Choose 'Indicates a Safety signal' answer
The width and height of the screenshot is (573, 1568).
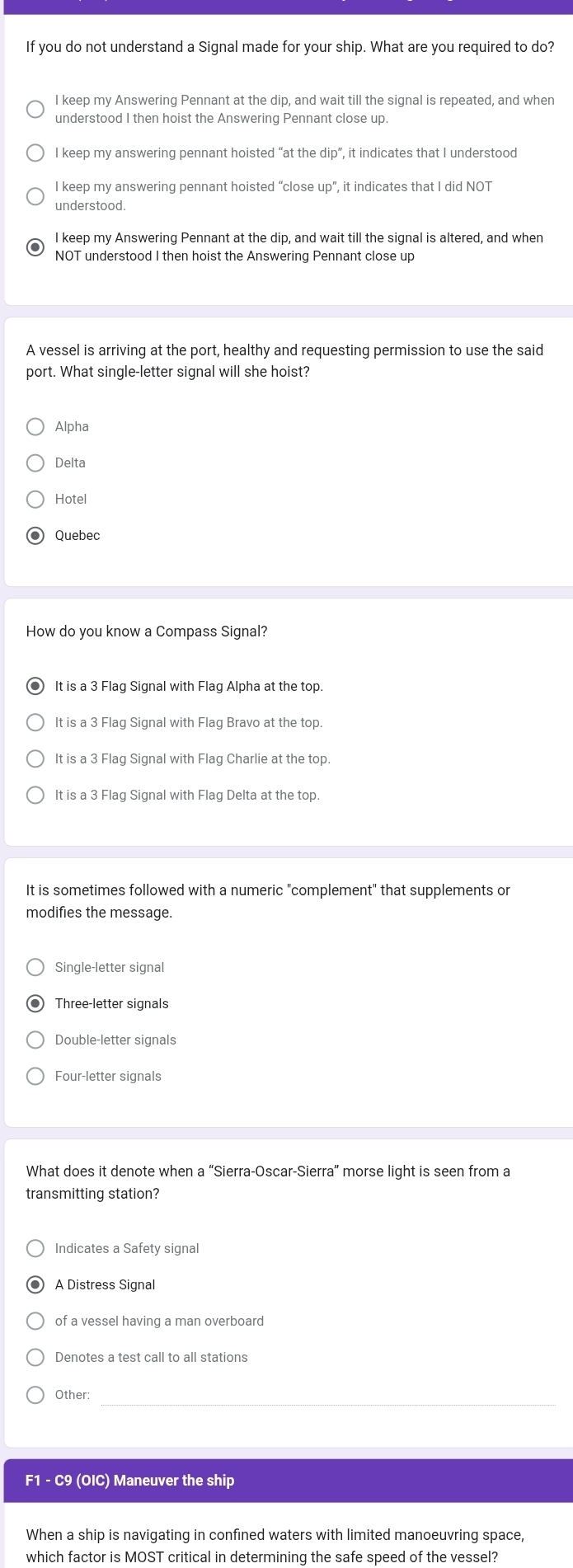pos(35,1249)
